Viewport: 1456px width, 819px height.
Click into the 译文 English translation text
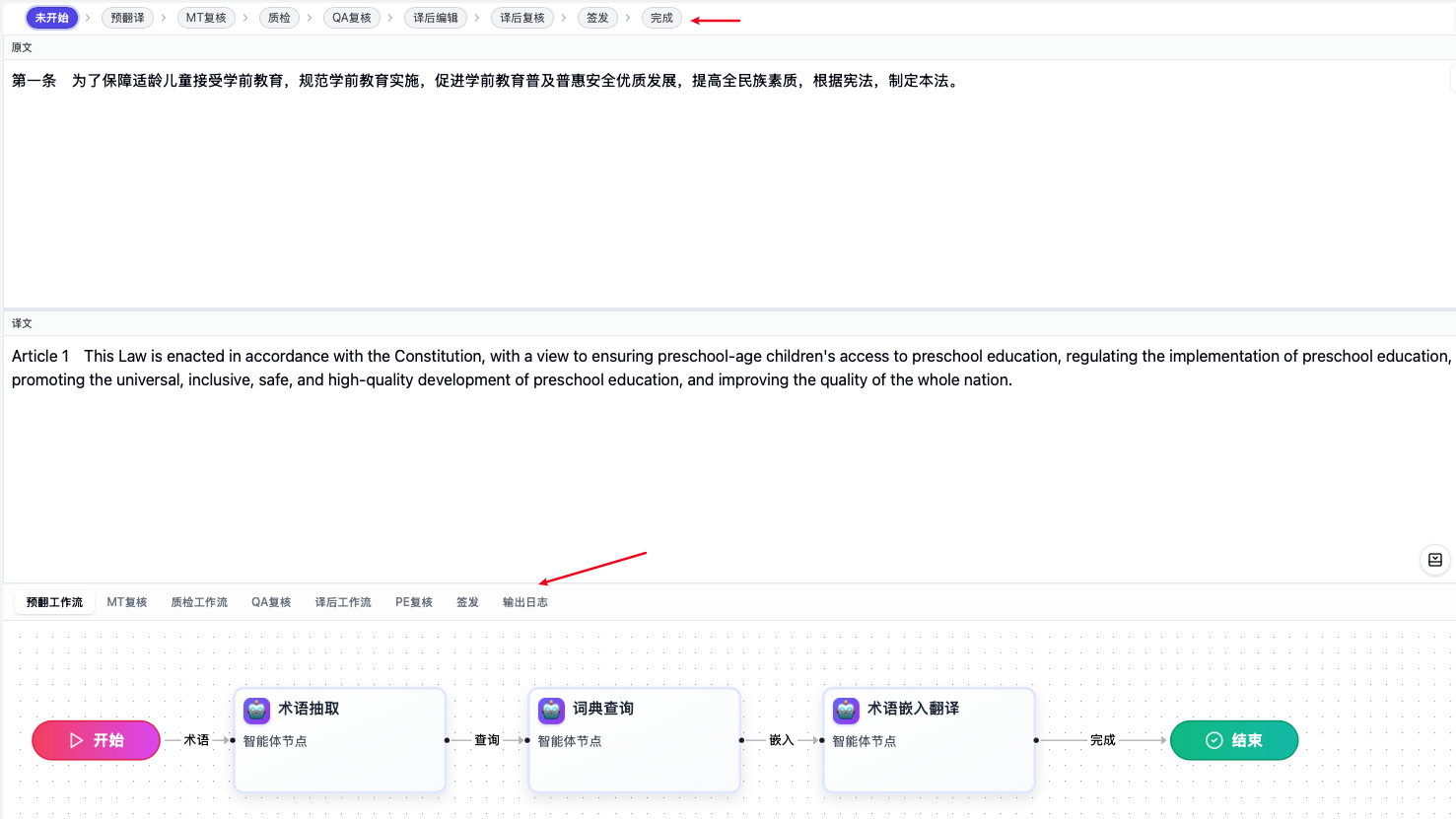[x=591, y=368]
